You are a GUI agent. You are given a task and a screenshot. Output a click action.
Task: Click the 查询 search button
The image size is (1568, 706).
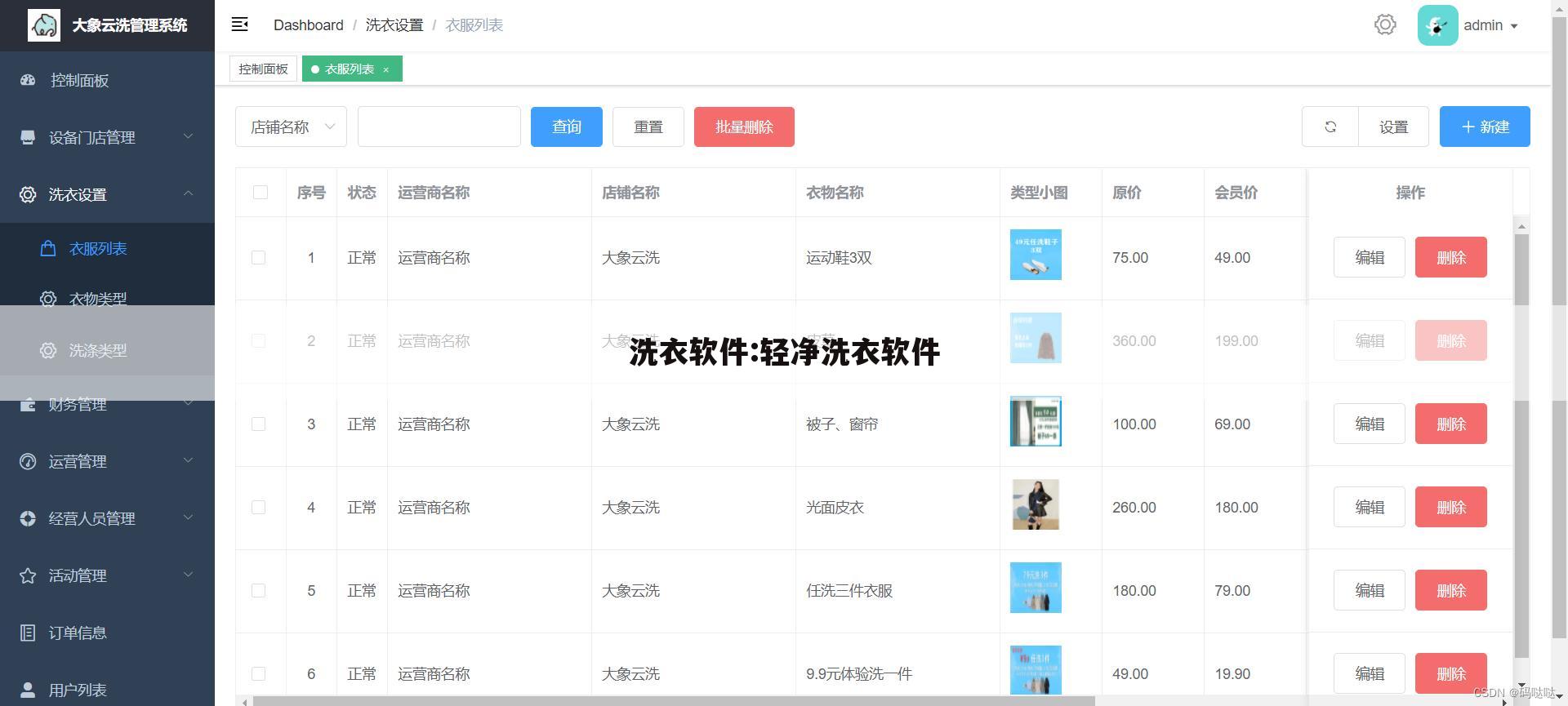tap(567, 127)
